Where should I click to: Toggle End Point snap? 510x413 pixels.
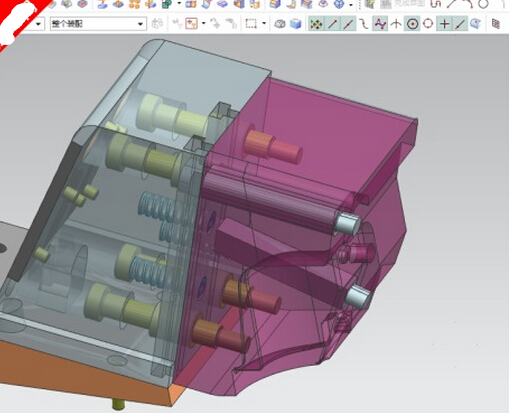point(332,24)
